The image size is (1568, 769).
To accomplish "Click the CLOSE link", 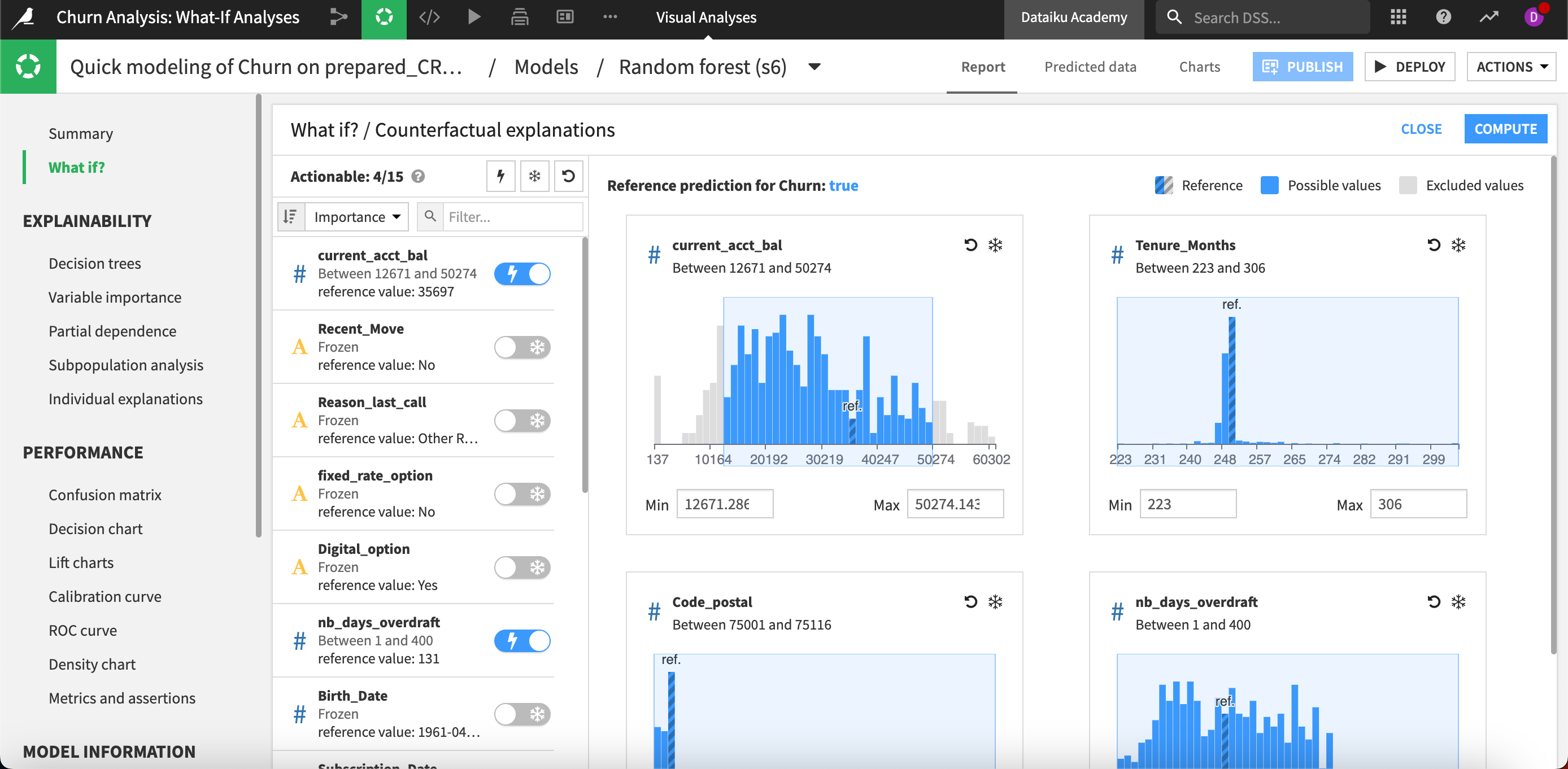I will (x=1421, y=129).
